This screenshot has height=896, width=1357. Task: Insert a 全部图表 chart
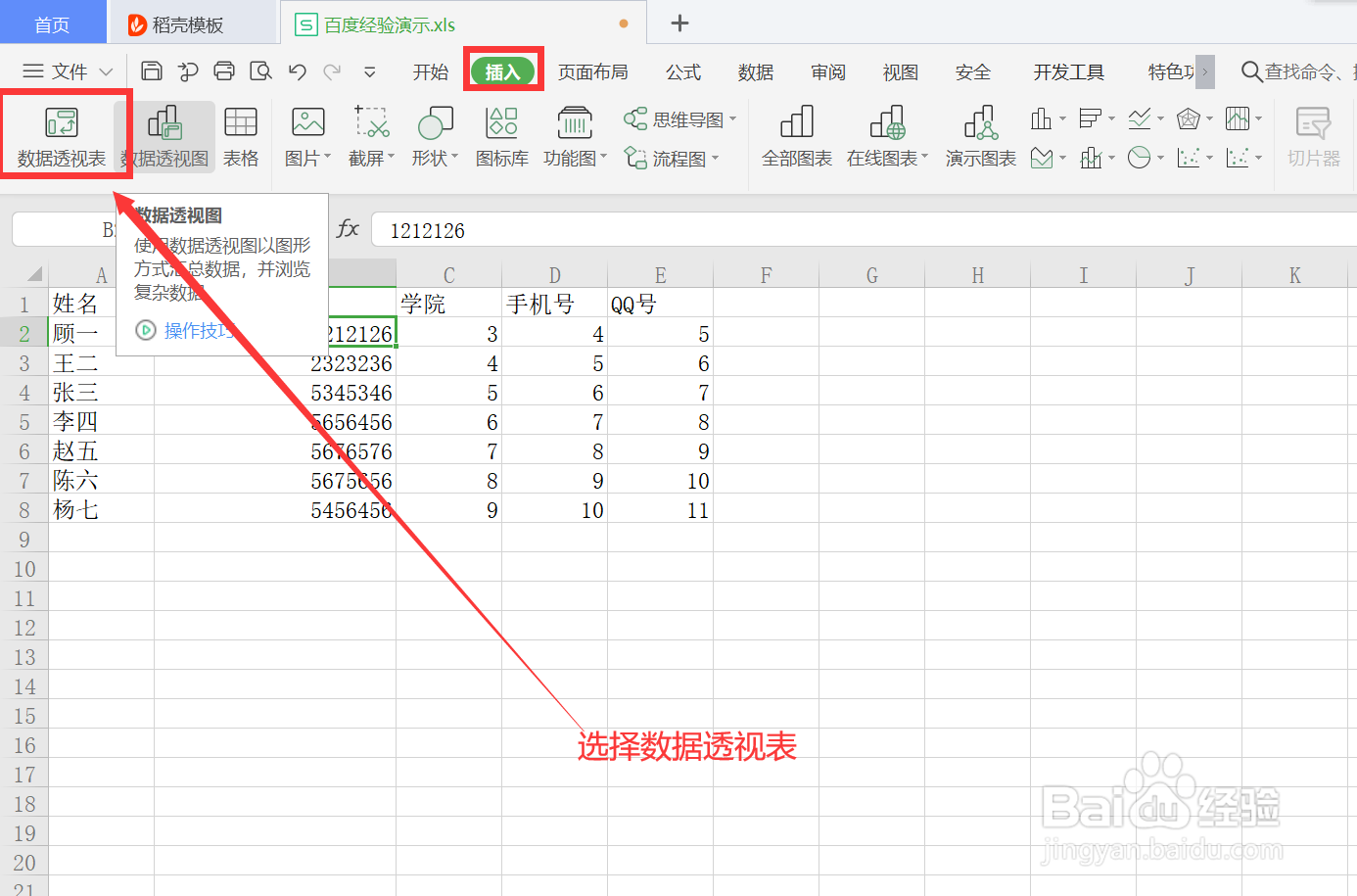795,136
